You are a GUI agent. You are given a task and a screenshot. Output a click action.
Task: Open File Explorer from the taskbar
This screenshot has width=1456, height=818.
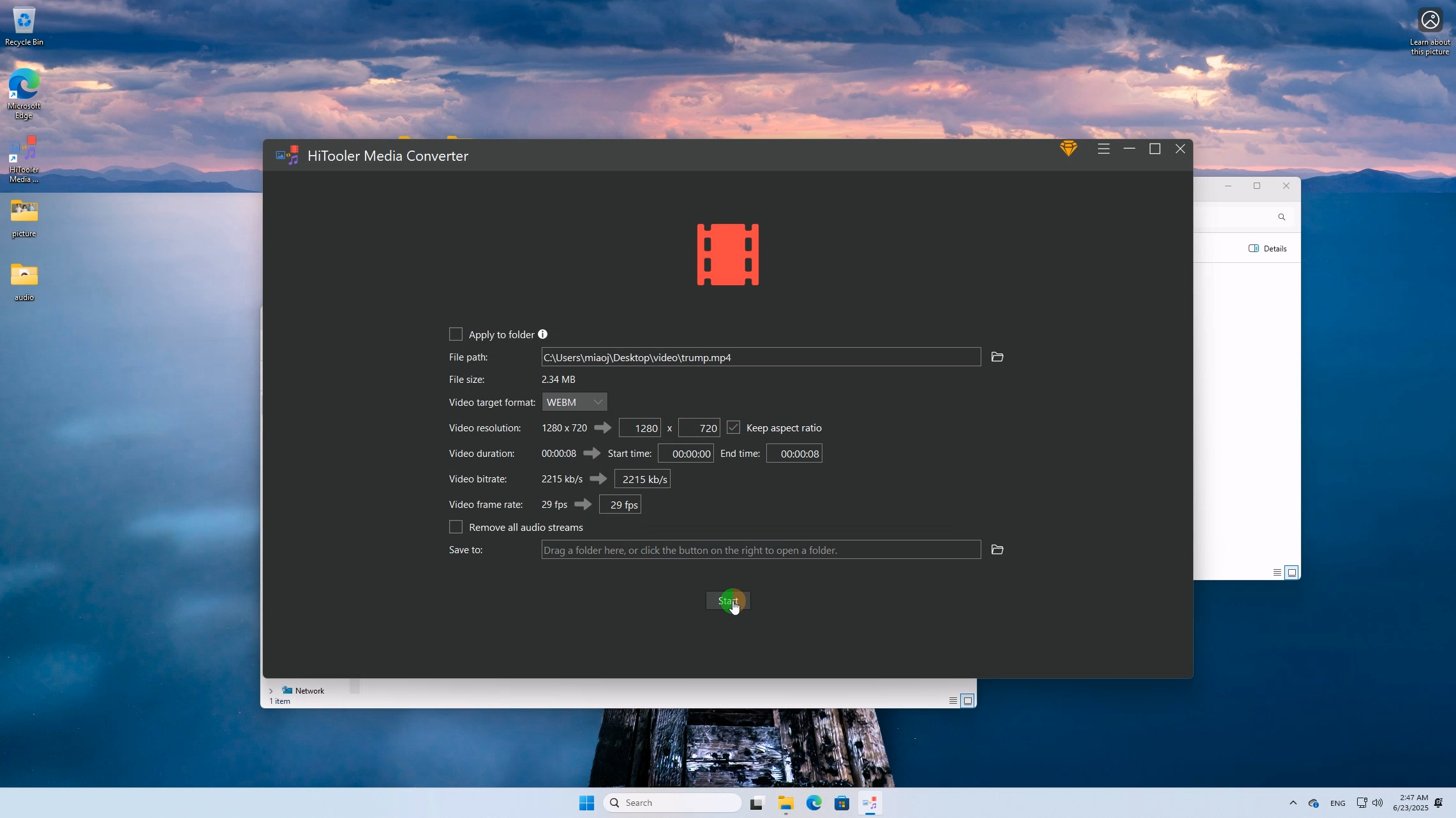tap(785, 802)
